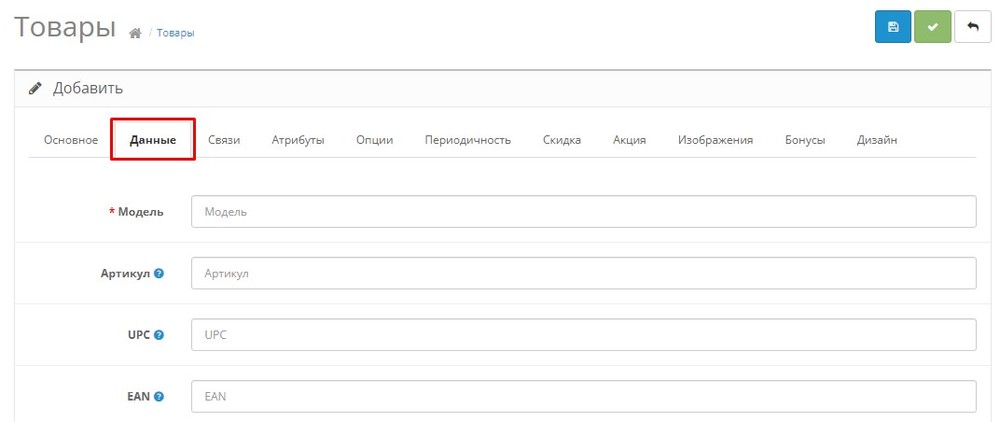Focus the Модель input field
Viewport: 1000px width, 422px height.
[x=584, y=212]
